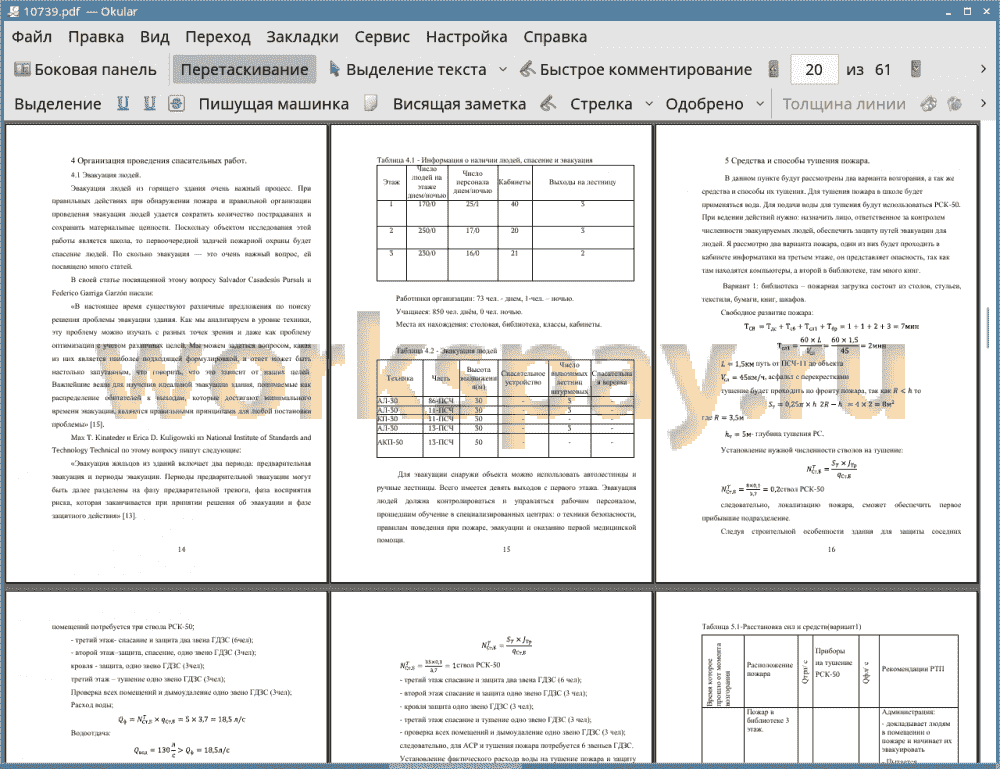Click the Толщина линии button
The image size is (1000, 769).
[843, 104]
